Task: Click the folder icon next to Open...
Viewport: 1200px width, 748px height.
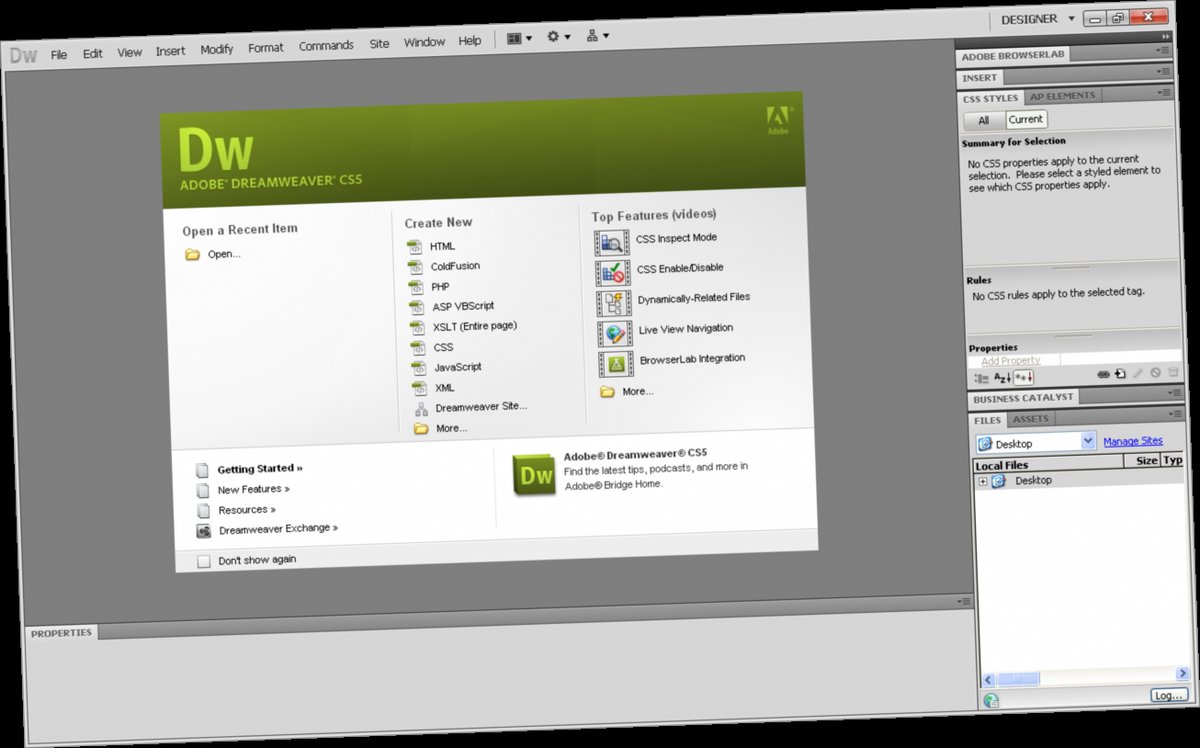Action: tap(192, 255)
